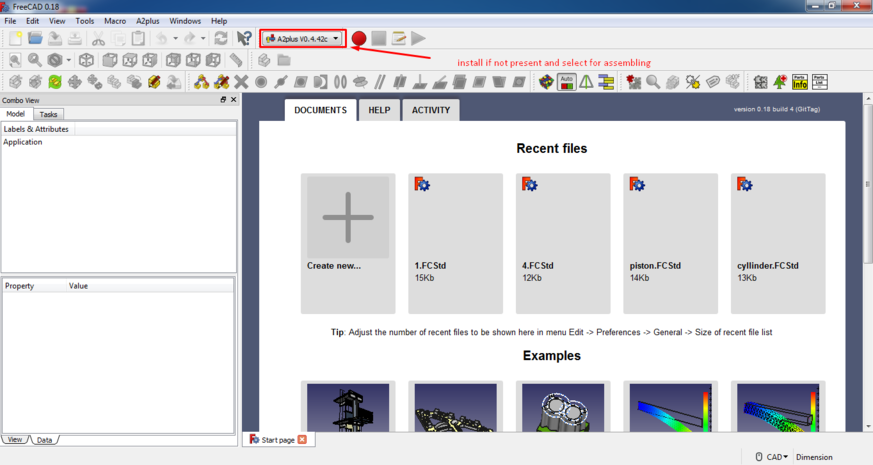Click the Fit all view icon
Screen dimensions: 873x465
click(x=15, y=60)
